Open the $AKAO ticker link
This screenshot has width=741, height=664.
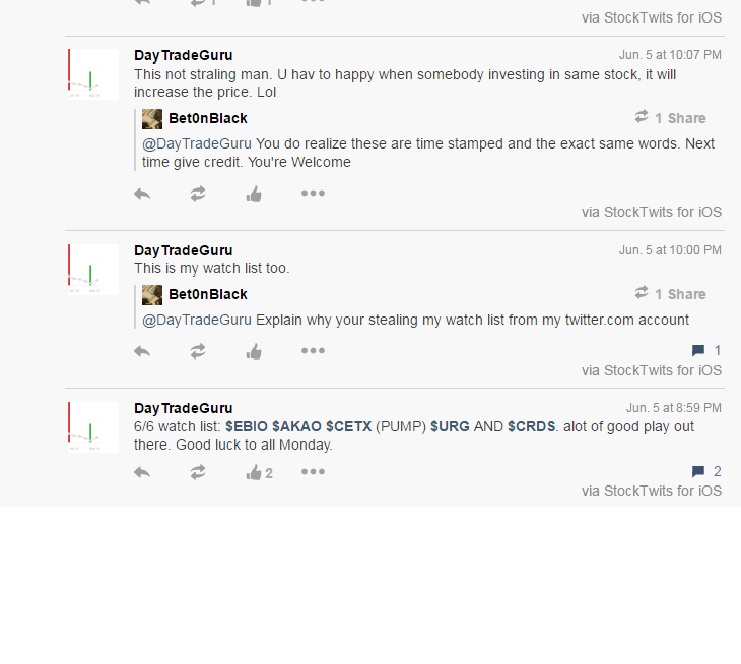click(x=297, y=426)
